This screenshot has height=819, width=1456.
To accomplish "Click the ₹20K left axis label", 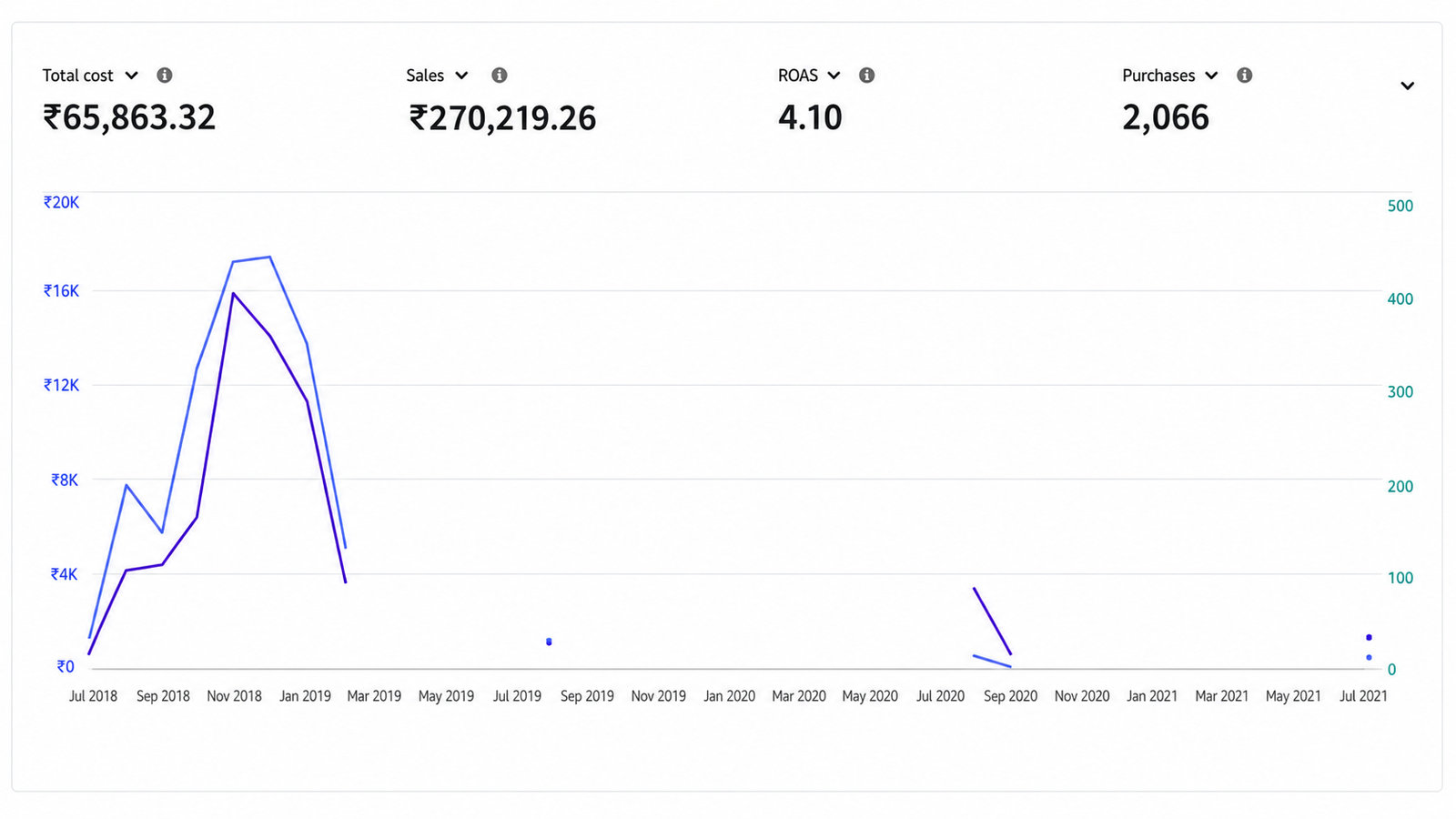I will [x=62, y=202].
